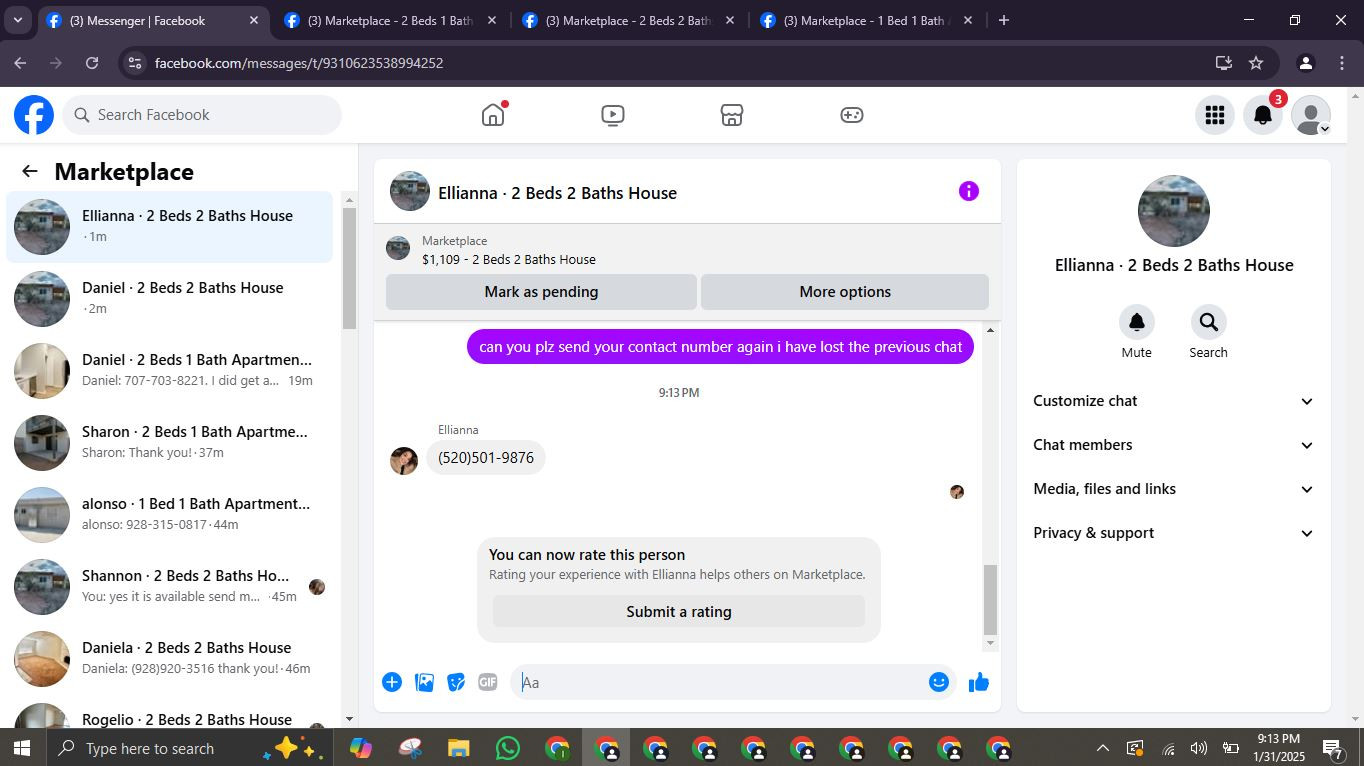Open the notifications bell with 3 badge
Image resolution: width=1364 pixels, height=766 pixels.
coord(1263,115)
